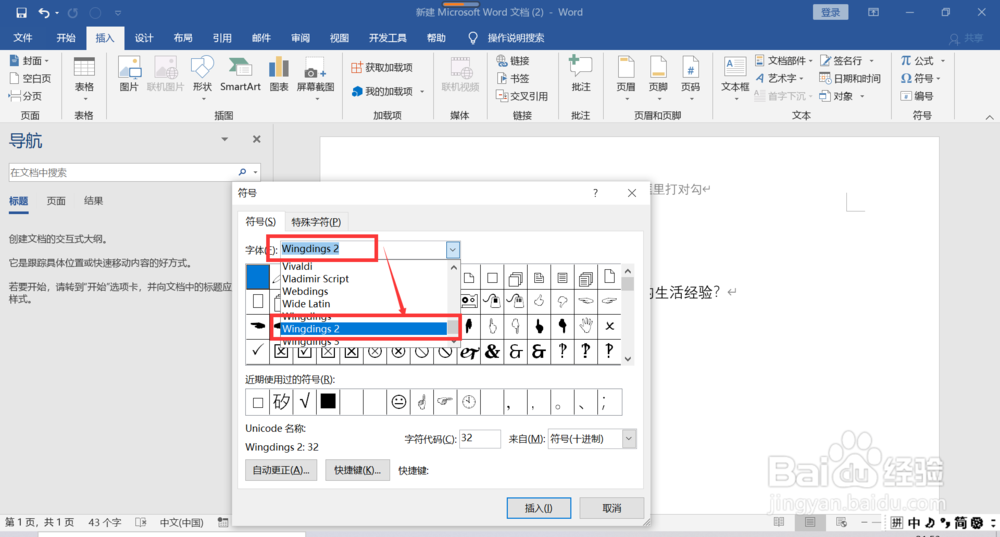The image size is (1000, 537).
Task: Open the 来自 source dropdown
Action: click(x=629, y=439)
